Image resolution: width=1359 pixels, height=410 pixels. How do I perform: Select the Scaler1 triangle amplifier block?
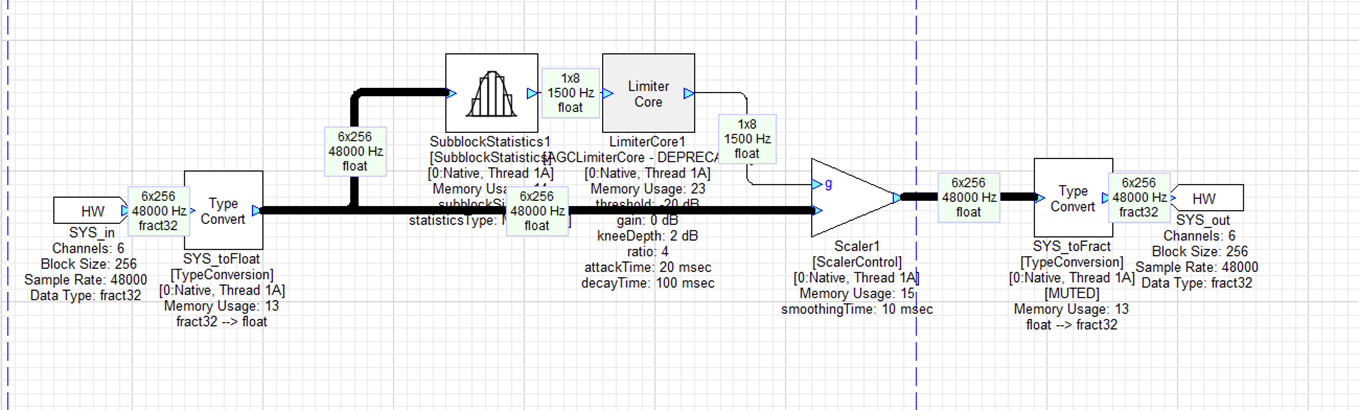point(850,197)
